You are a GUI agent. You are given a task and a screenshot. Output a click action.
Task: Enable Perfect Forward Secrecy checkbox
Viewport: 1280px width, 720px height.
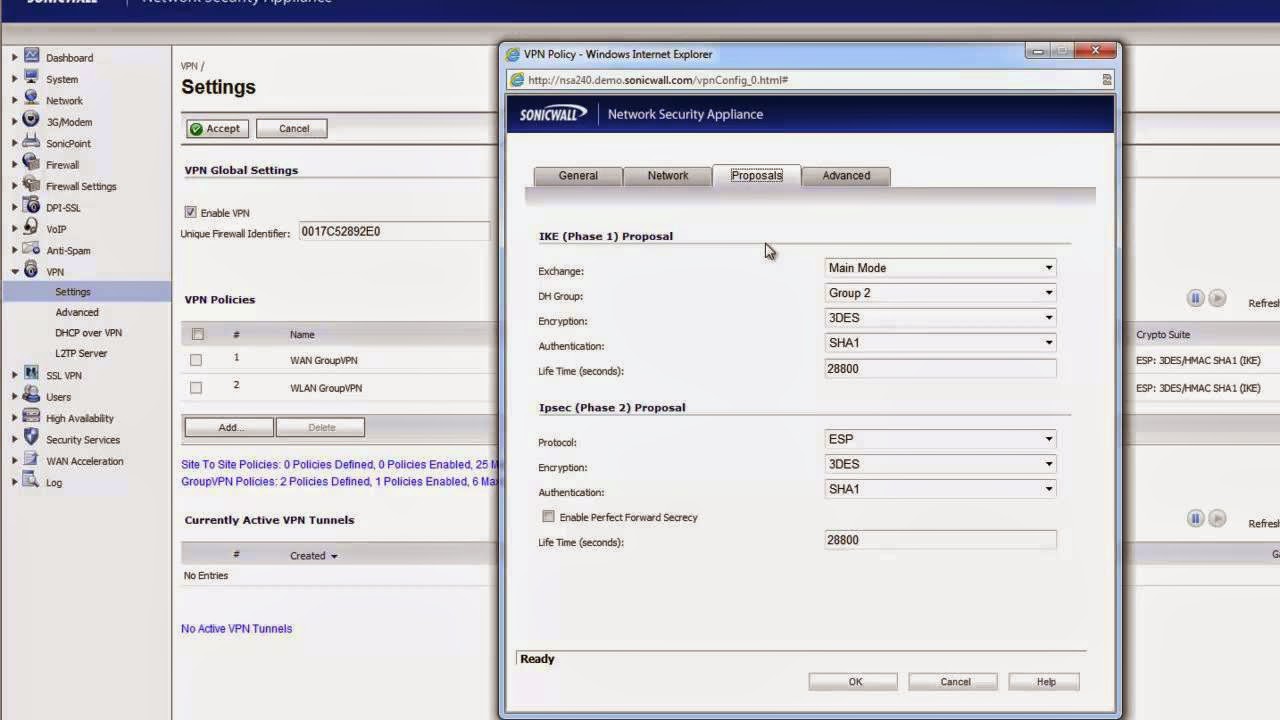click(x=548, y=516)
